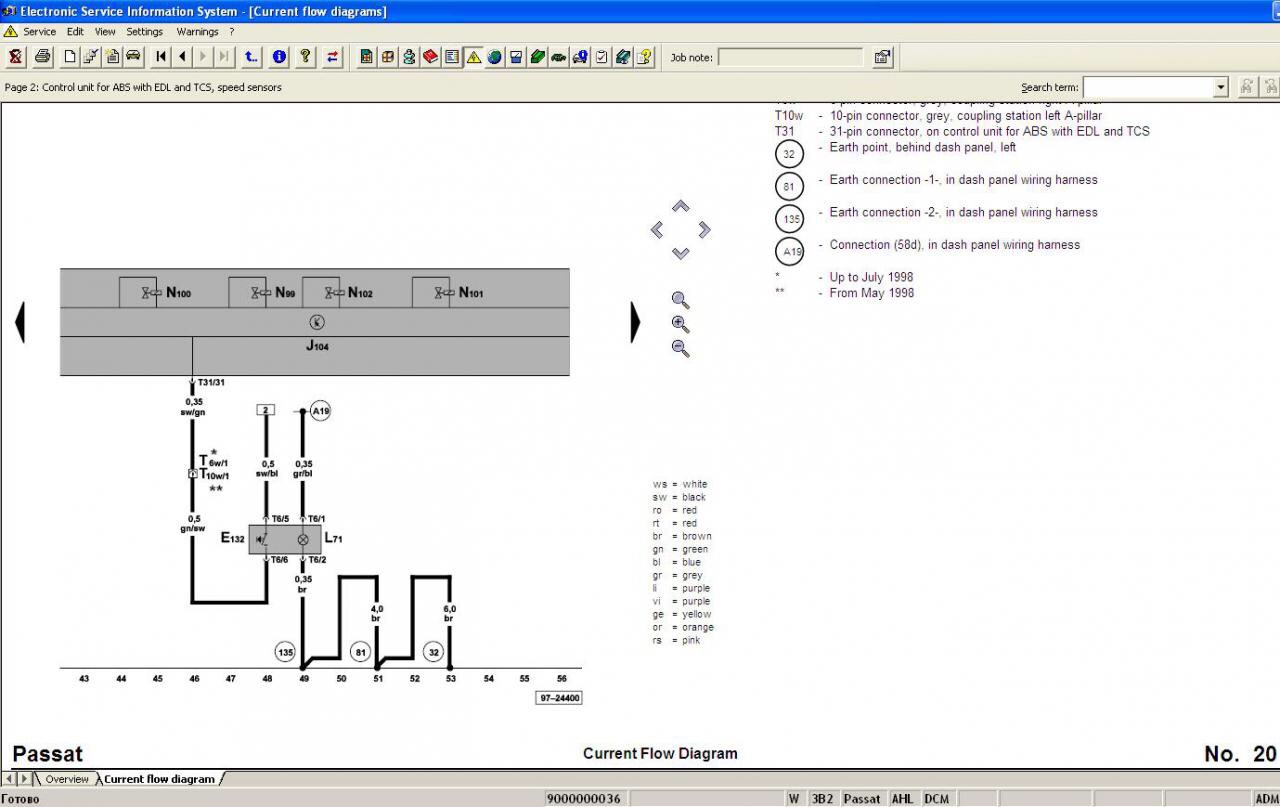Click earth point 135 circle in diagram
1280x807 pixels.
[286, 652]
